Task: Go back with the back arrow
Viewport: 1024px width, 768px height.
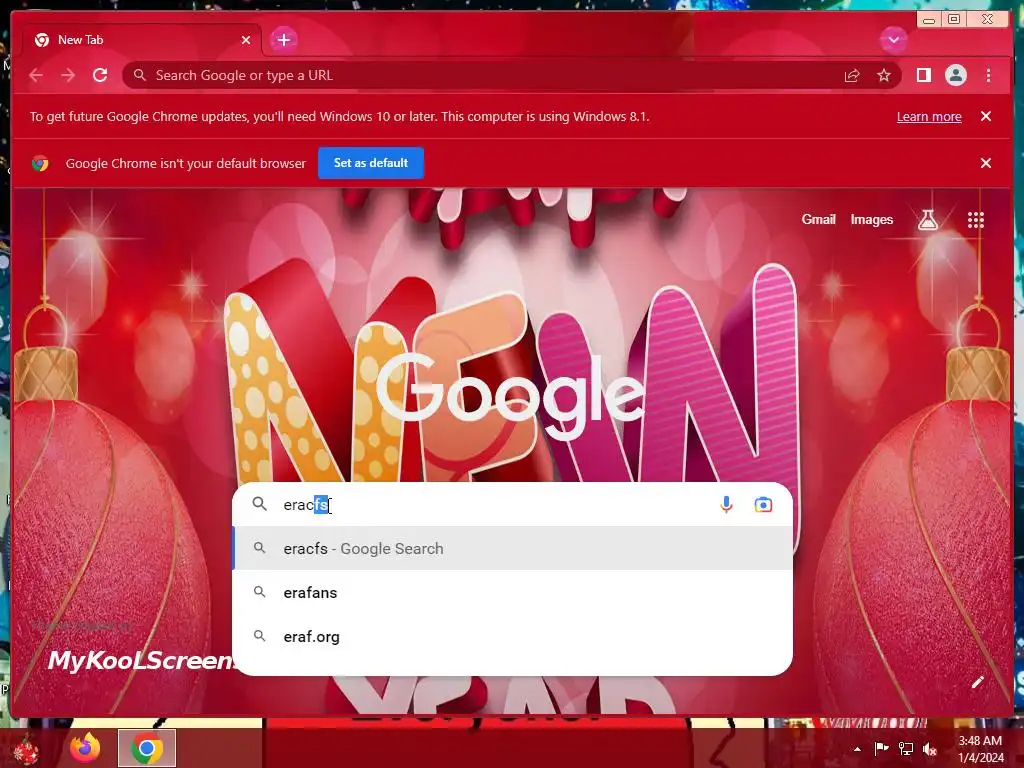Action: point(36,75)
